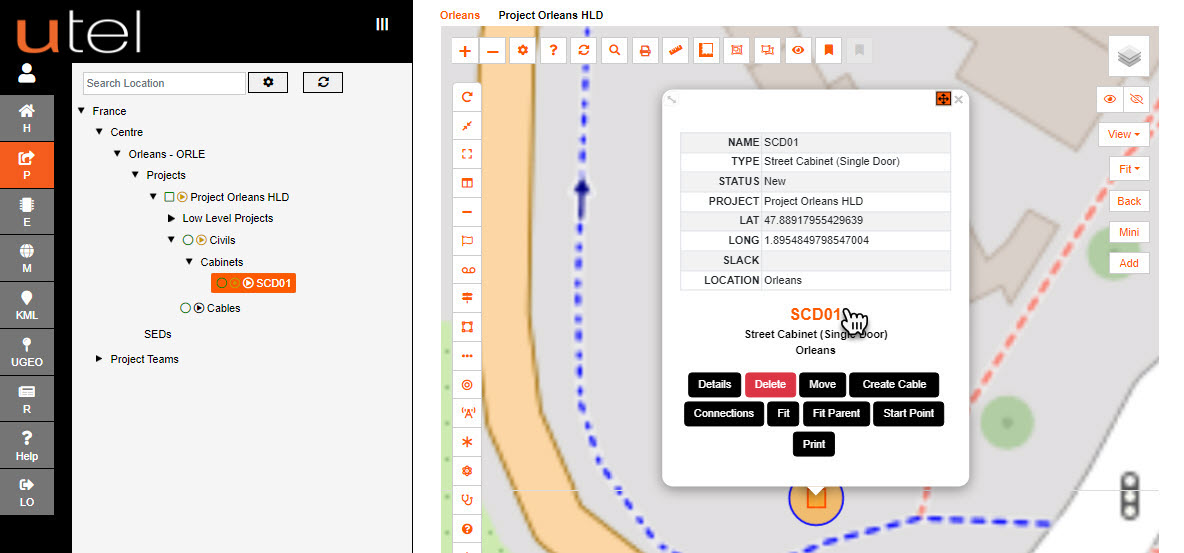Click the play icon beside Cables
This screenshot has height=553, width=1184.
199,308
